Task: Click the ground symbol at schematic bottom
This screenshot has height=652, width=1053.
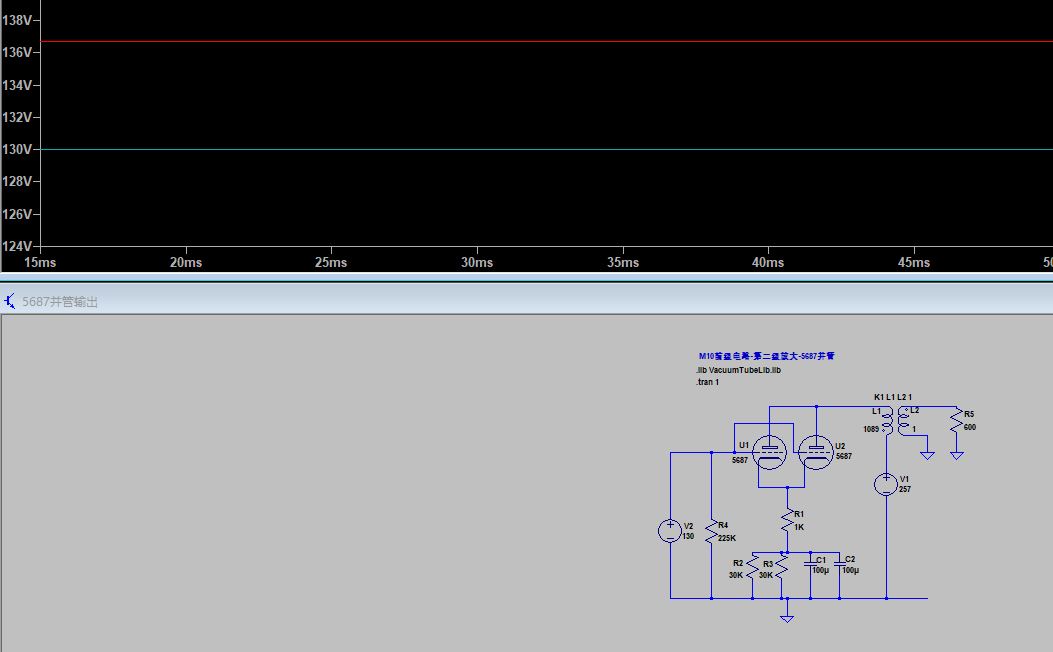Action: pyautogui.click(x=787, y=618)
